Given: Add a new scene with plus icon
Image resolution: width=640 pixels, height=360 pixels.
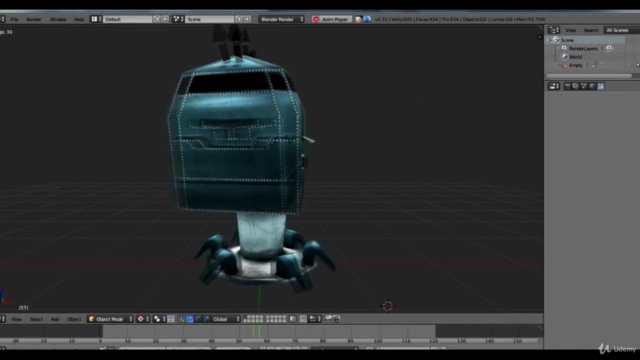Looking at the screenshot, I should [239, 19].
